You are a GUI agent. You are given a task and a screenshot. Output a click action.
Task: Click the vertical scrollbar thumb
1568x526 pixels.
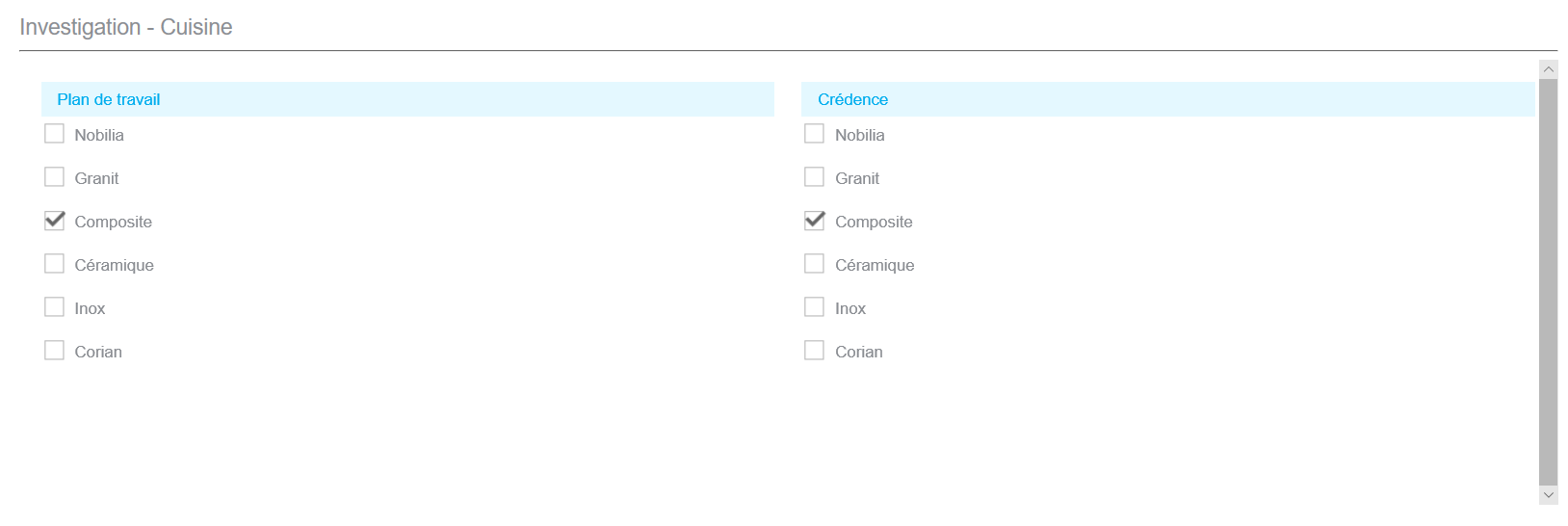[x=1549, y=282]
